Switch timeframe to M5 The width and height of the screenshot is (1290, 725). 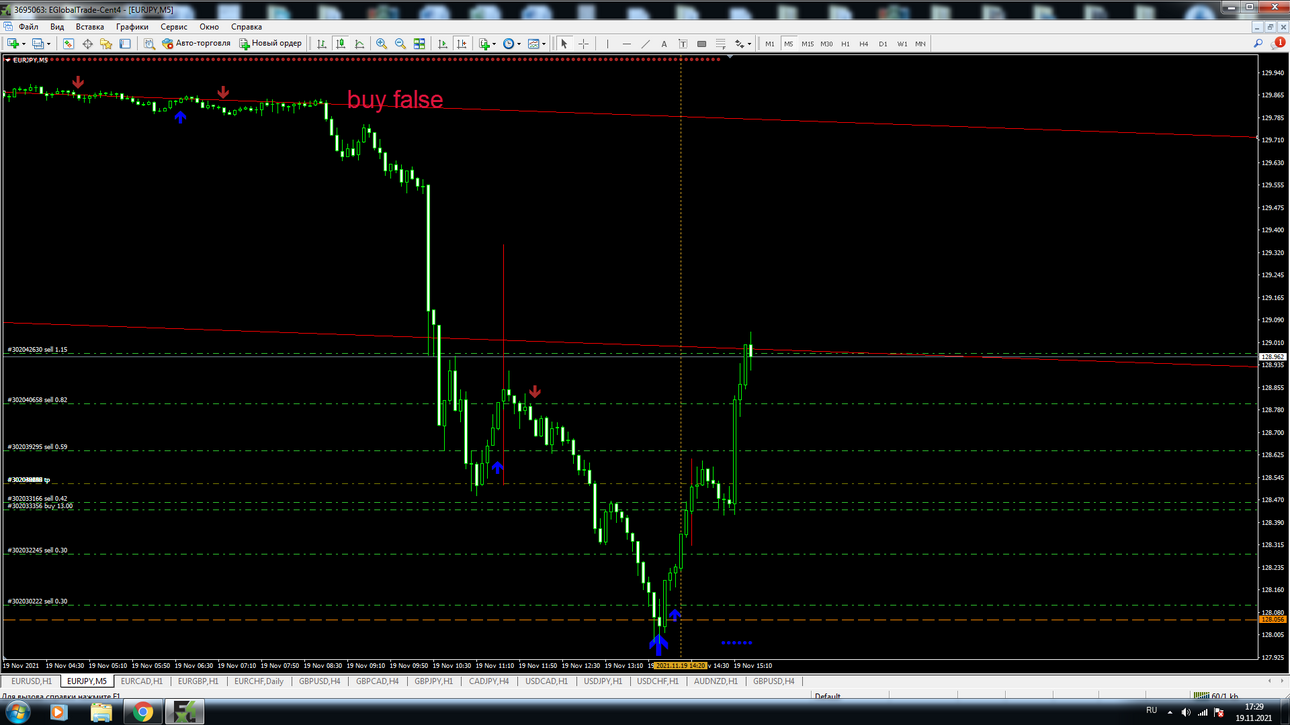pos(789,44)
